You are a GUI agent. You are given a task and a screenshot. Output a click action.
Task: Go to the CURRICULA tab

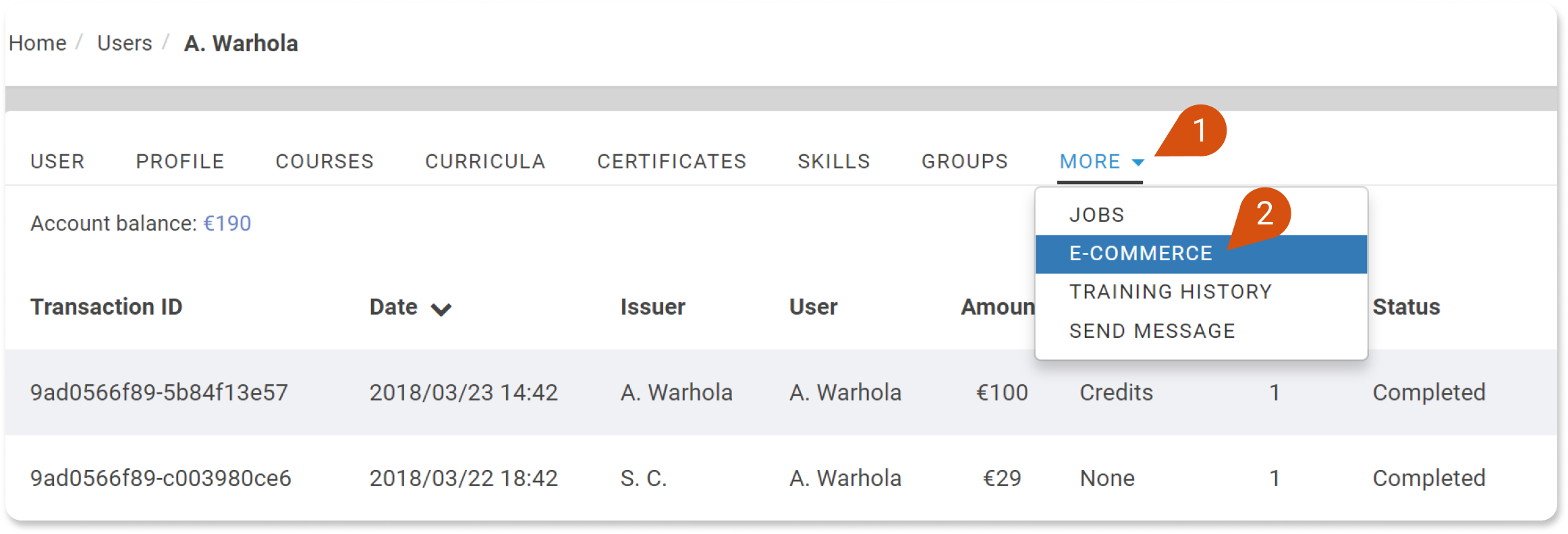pos(485,162)
